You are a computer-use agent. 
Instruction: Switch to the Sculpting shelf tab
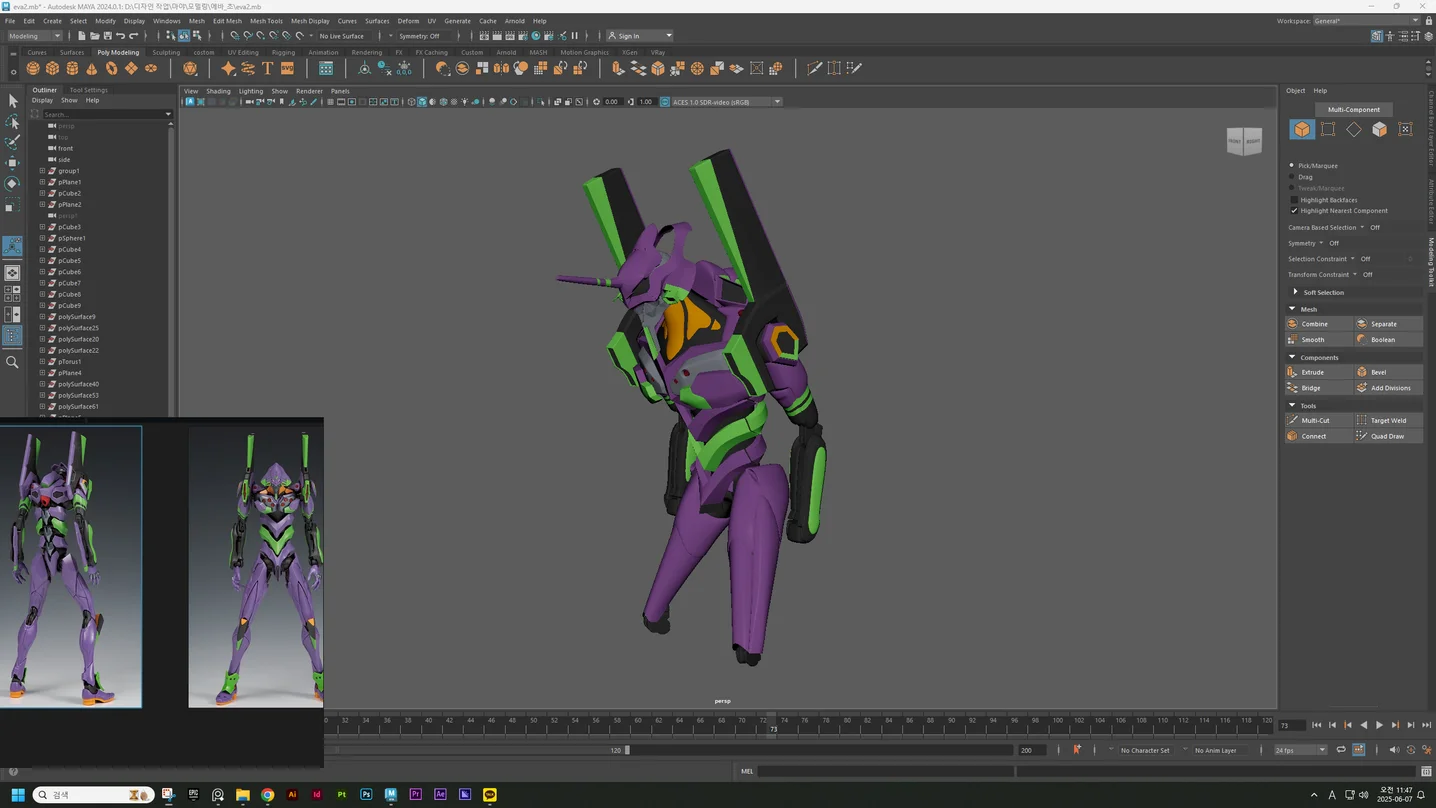pyautogui.click(x=166, y=52)
